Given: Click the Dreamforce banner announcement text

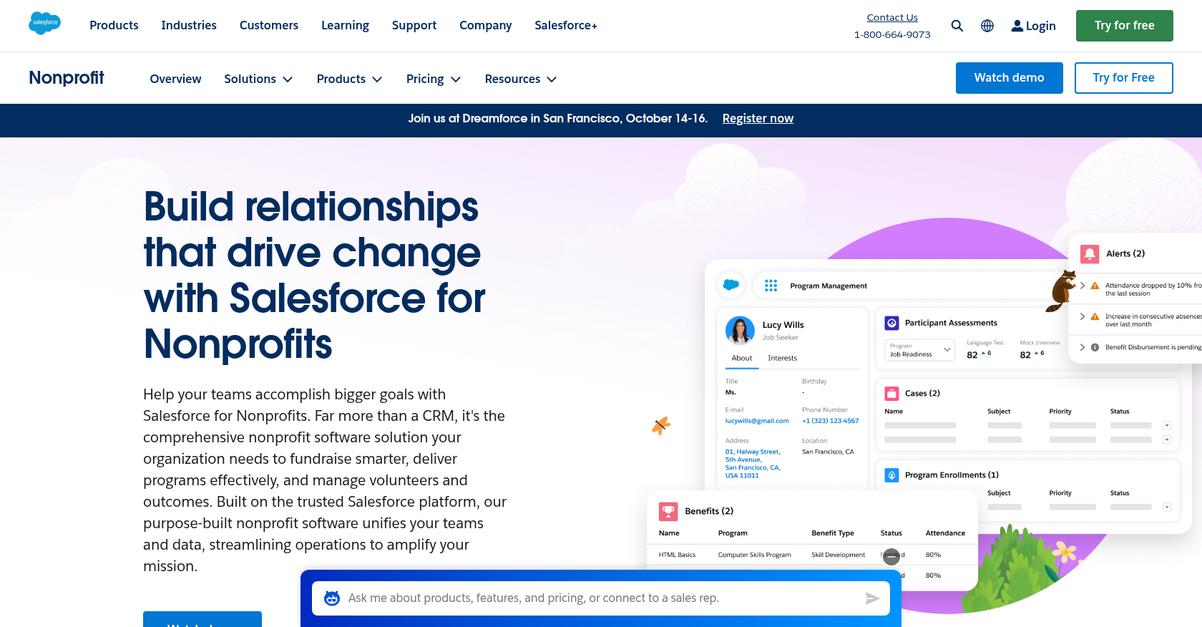Looking at the screenshot, I should coord(558,118).
